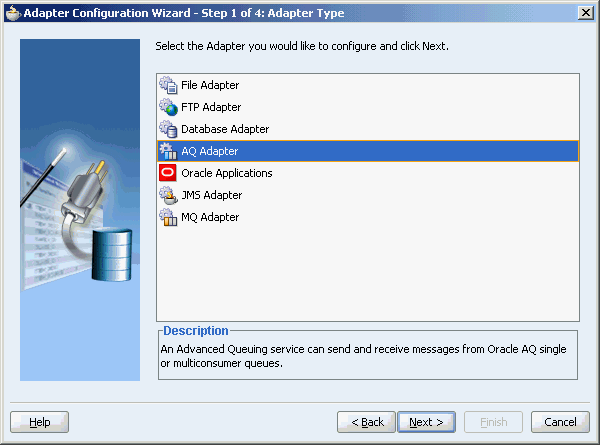
Task: Proceed with the Next button
Action: [426, 422]
